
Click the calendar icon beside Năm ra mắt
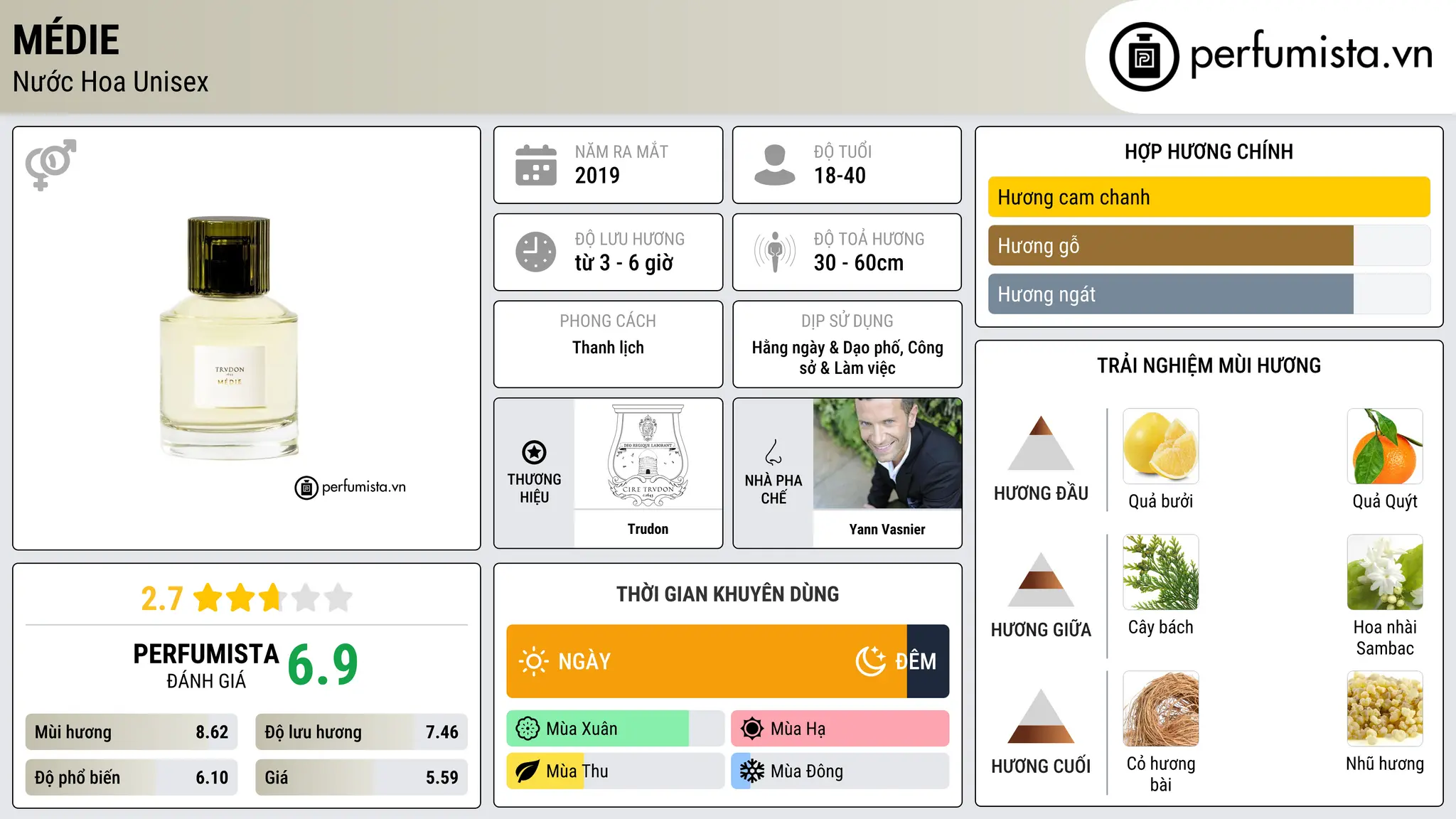click(x=536, y=165)
